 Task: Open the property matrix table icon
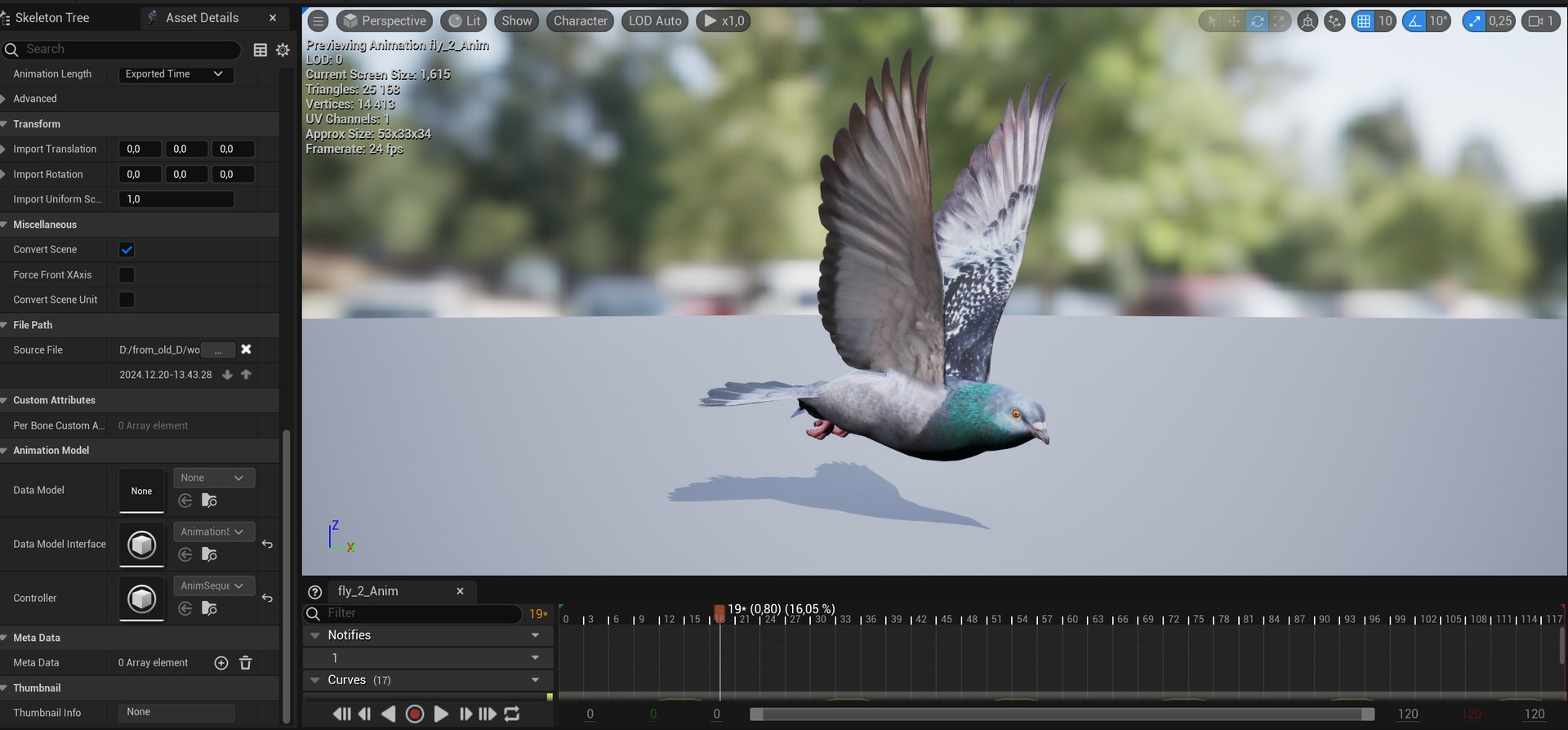[x=260, y=50]
